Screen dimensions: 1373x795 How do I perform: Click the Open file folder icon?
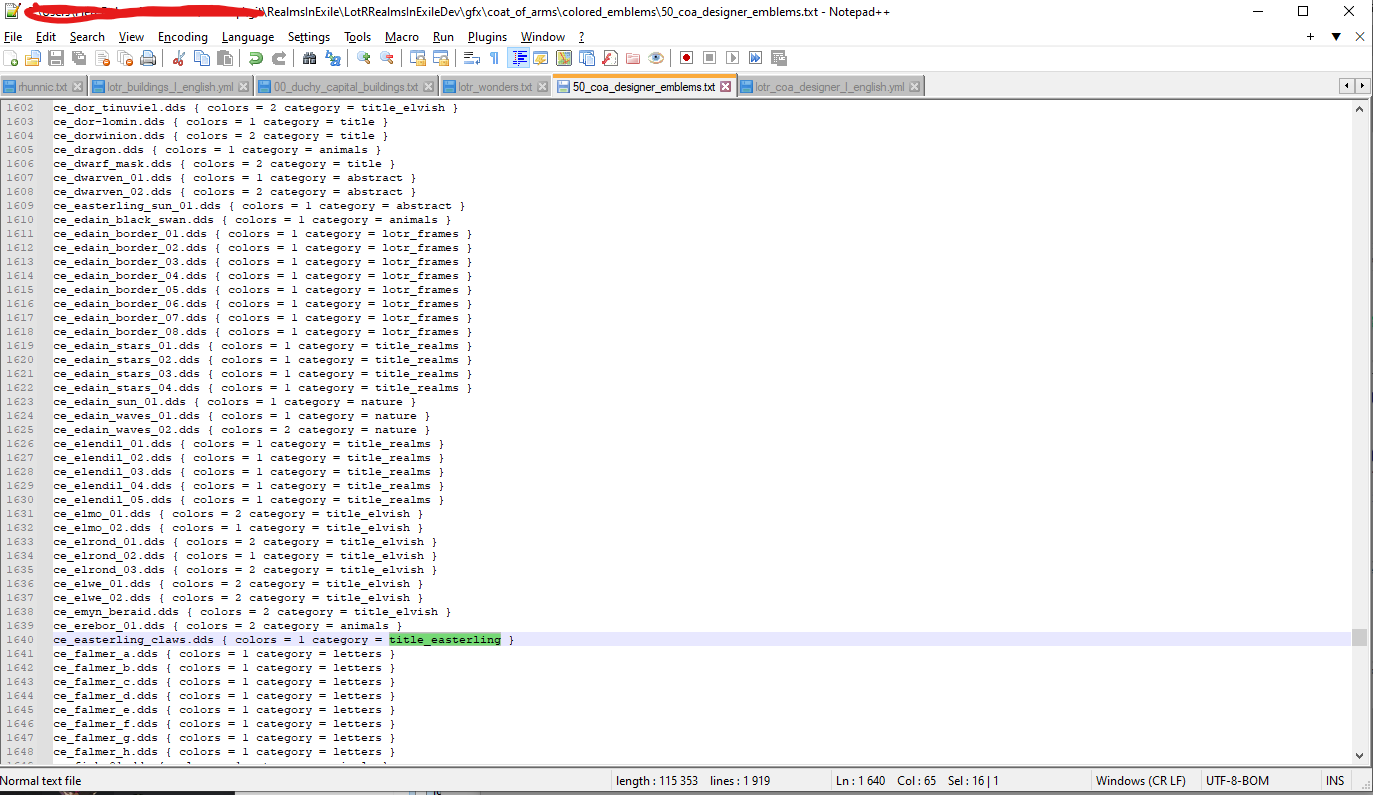(x=33, y=58)
